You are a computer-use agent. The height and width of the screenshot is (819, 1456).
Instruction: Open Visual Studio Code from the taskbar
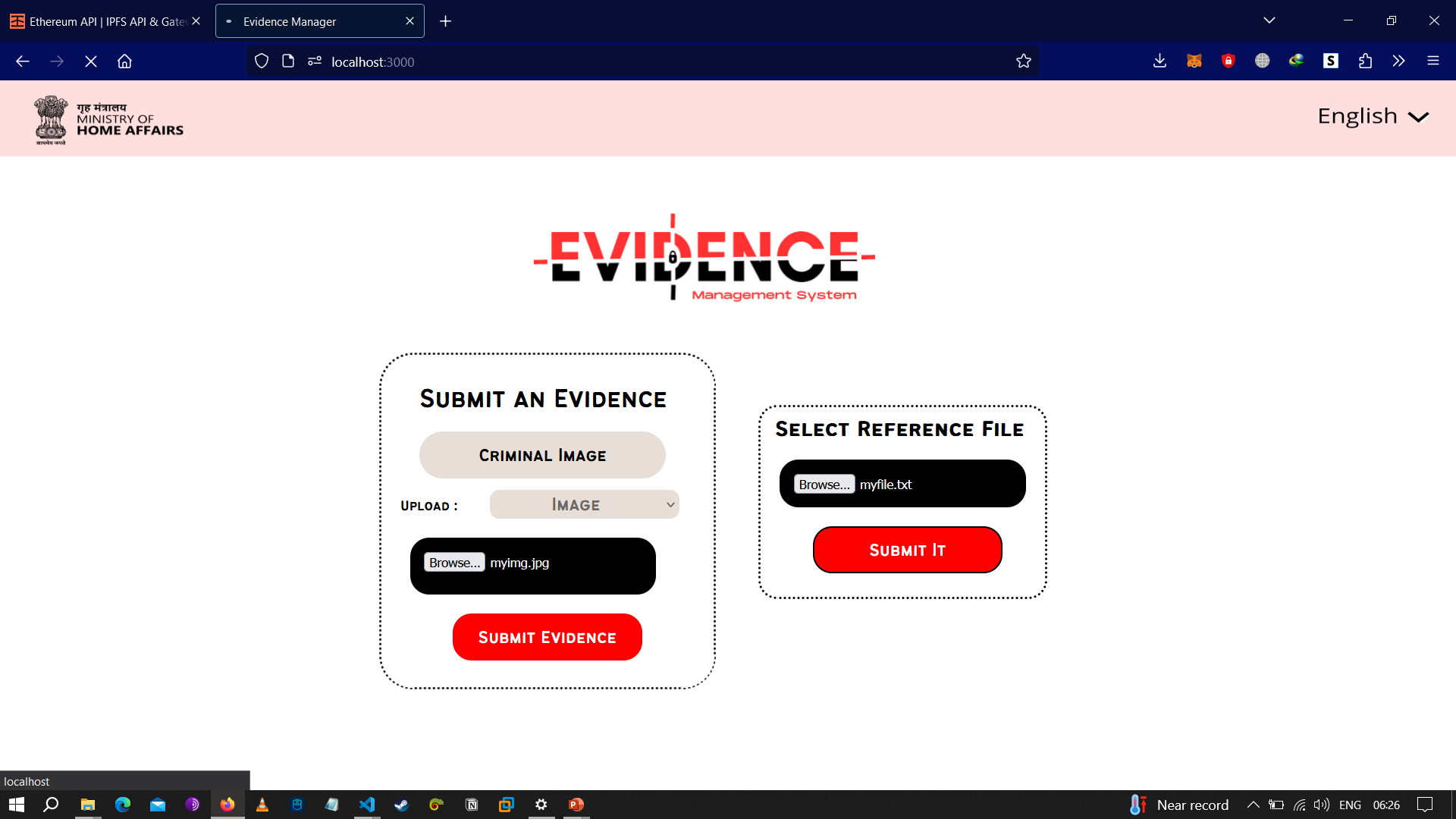coord(367,805)
